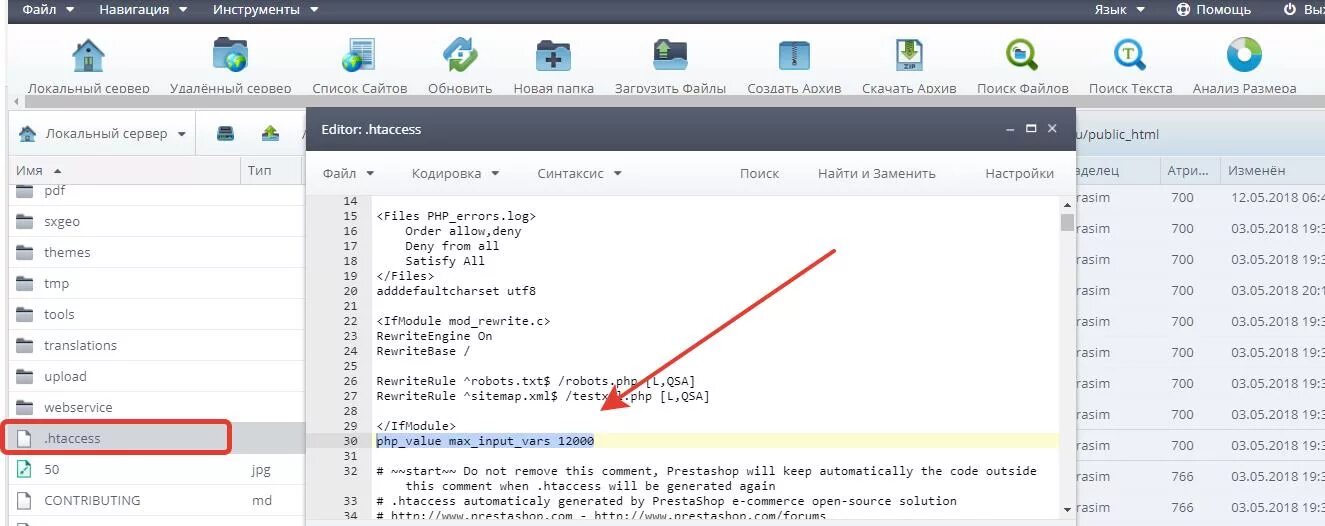
Task: Open editor Настройки settings
Action: click(1019, 173)
